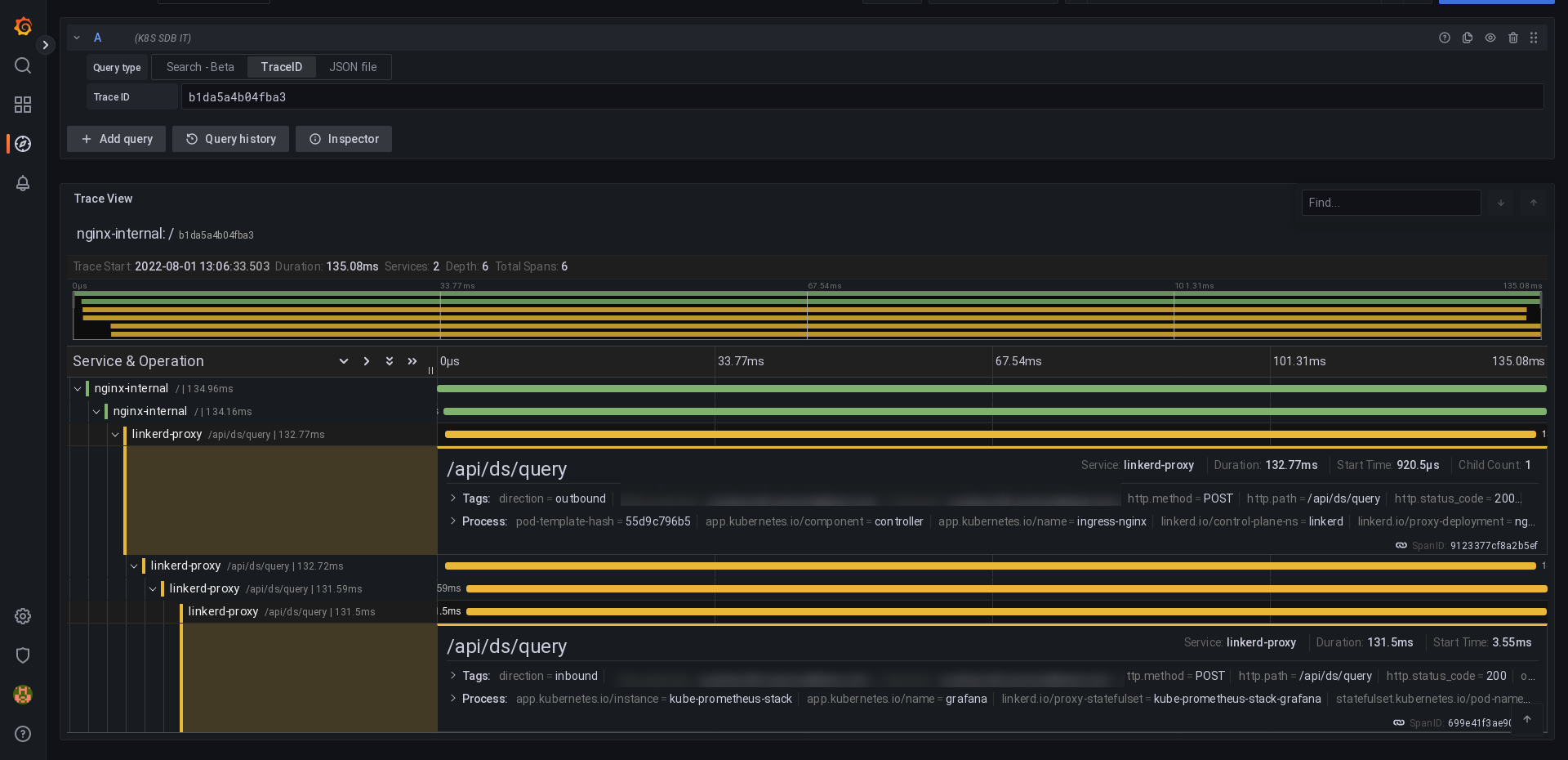
Task: Click the Add query button
Action: (116, 139)
